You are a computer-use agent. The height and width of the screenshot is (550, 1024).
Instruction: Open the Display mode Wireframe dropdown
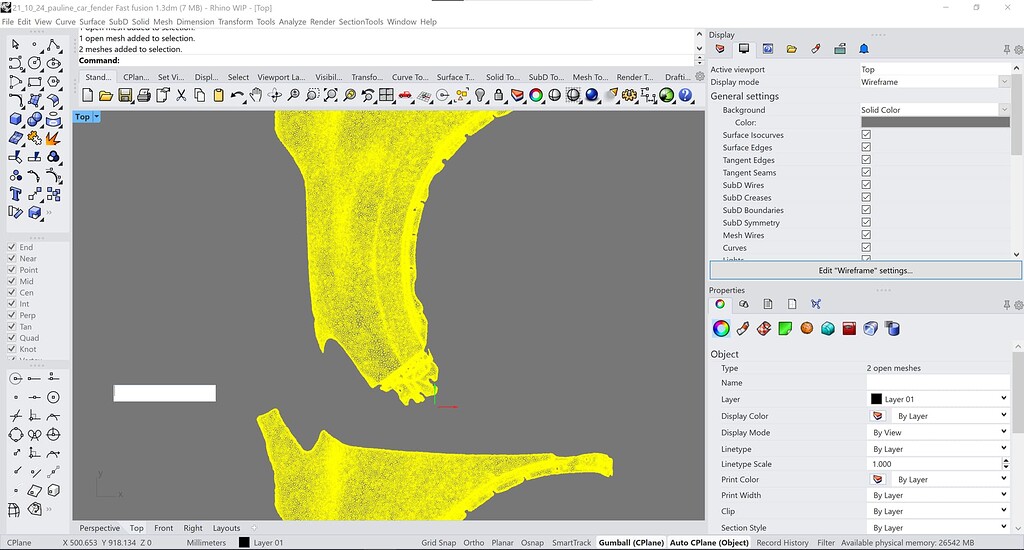click(x=935, y=82)
